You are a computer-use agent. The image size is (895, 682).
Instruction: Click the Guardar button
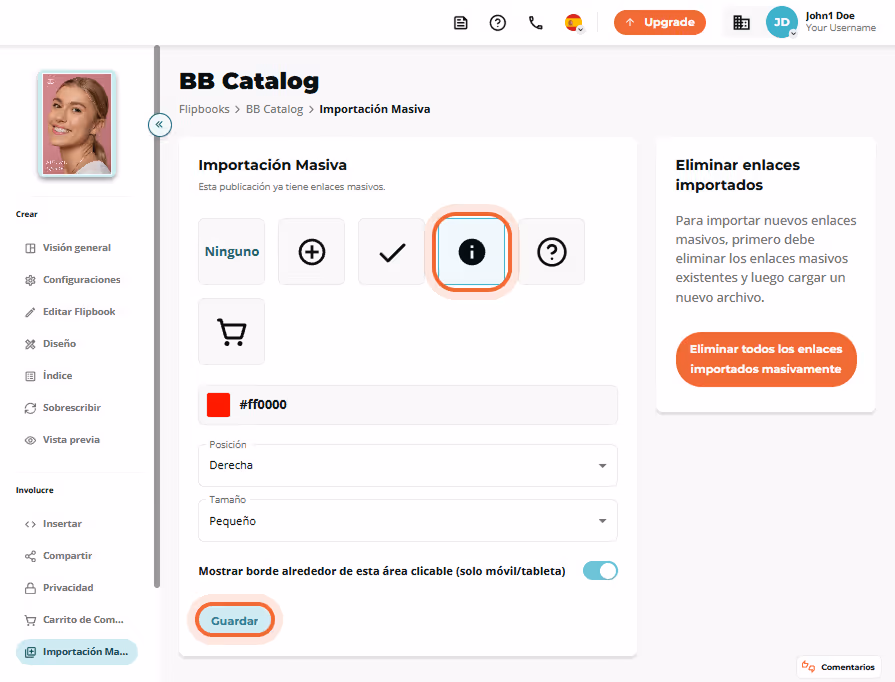[x=235, y=620]
